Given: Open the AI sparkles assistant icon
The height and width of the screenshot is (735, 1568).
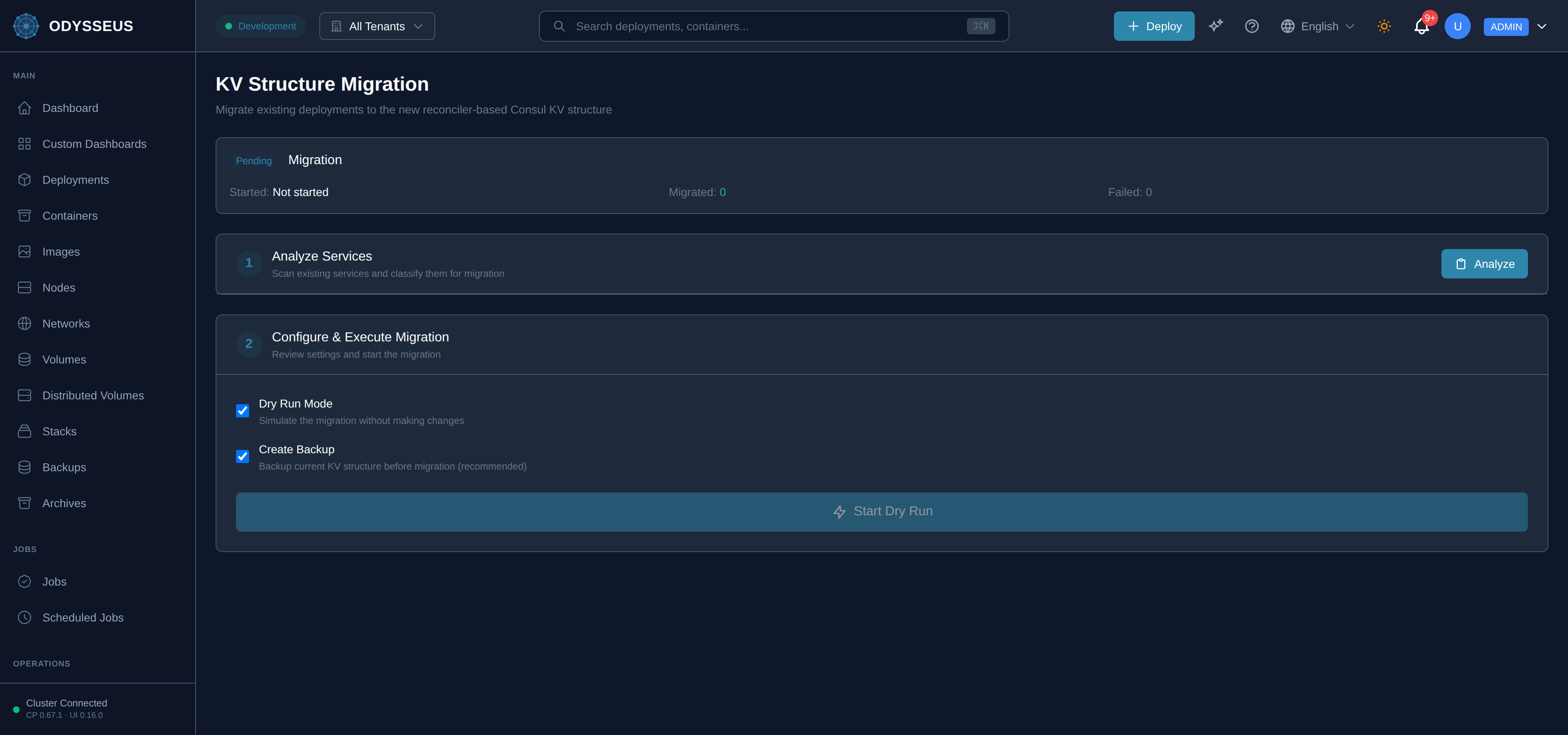Looking at the screenshot, I should click(x=1216, y=26).
